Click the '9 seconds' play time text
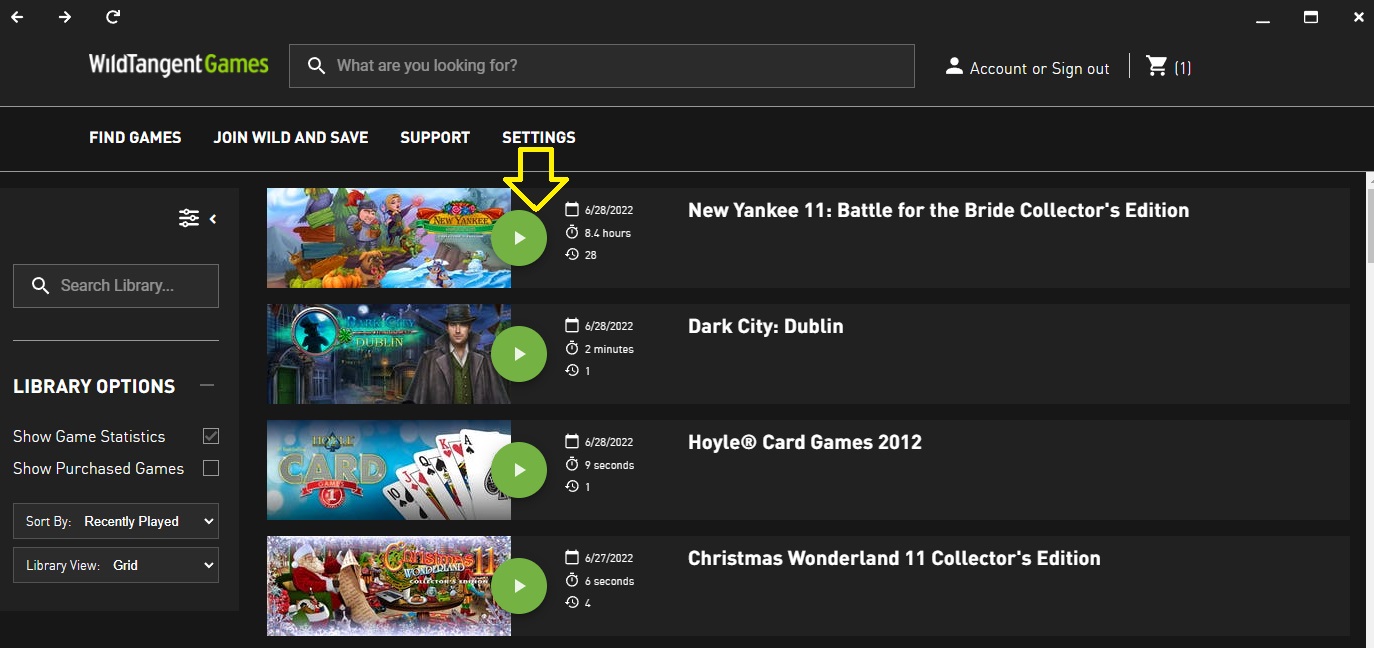The image size is (1374, 648). (x=609, y=465)
